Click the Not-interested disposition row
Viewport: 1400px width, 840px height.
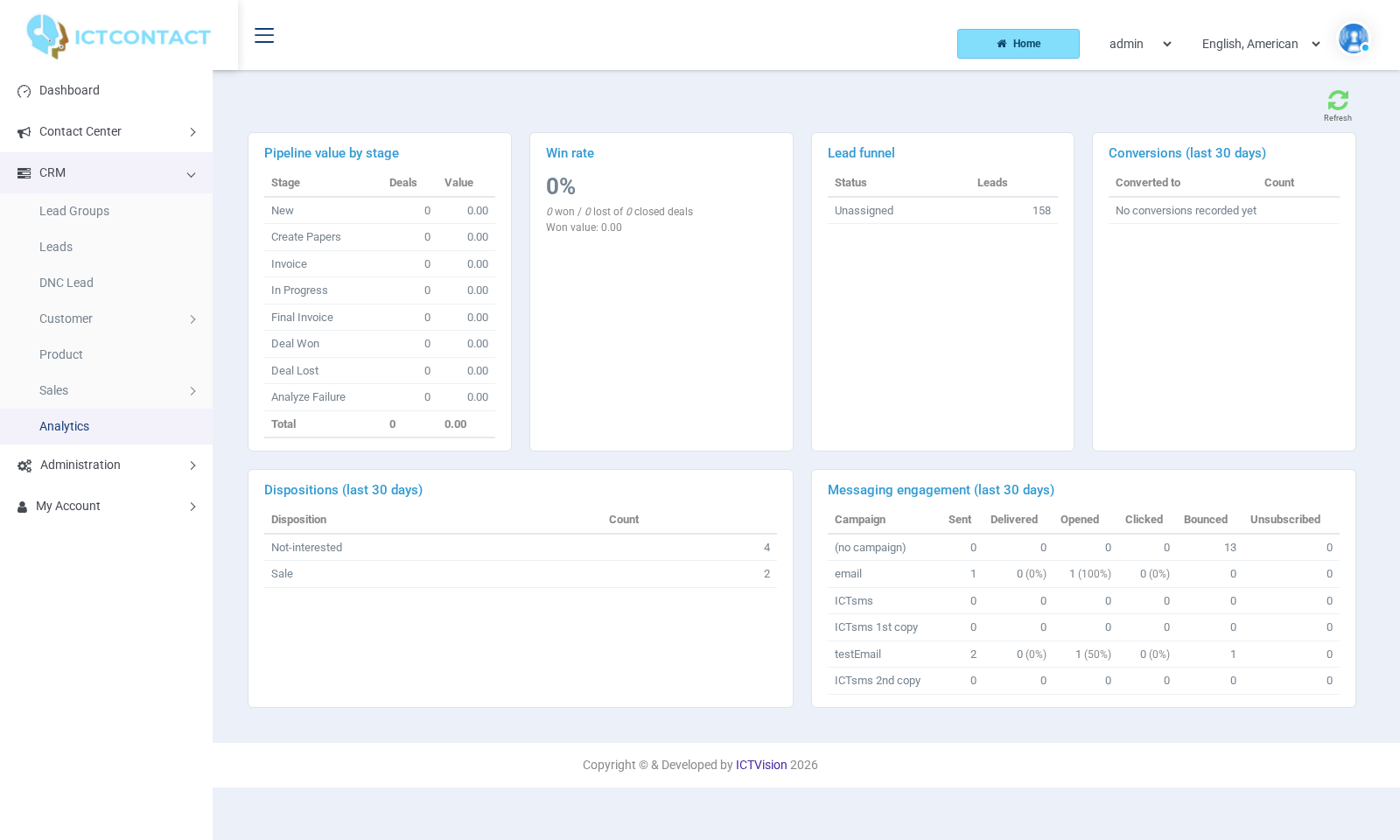[521, 548]
